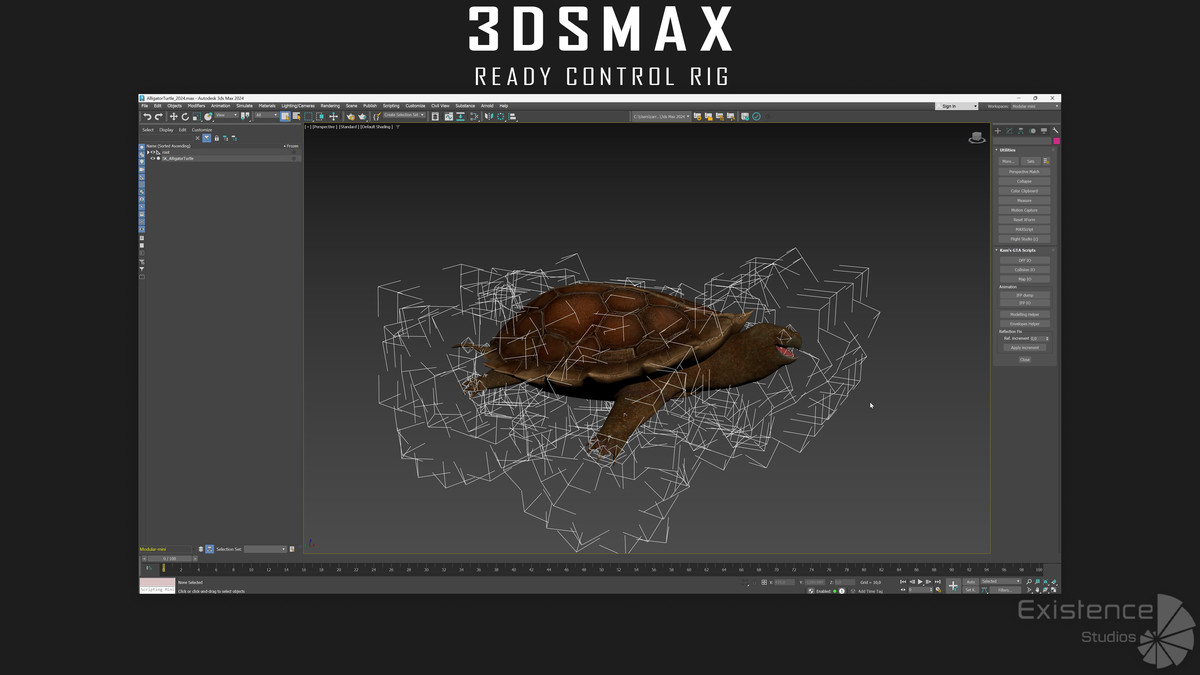Open the project path dropdown
The height and width of the screenshot is (675, 1200).
point(660,116)
